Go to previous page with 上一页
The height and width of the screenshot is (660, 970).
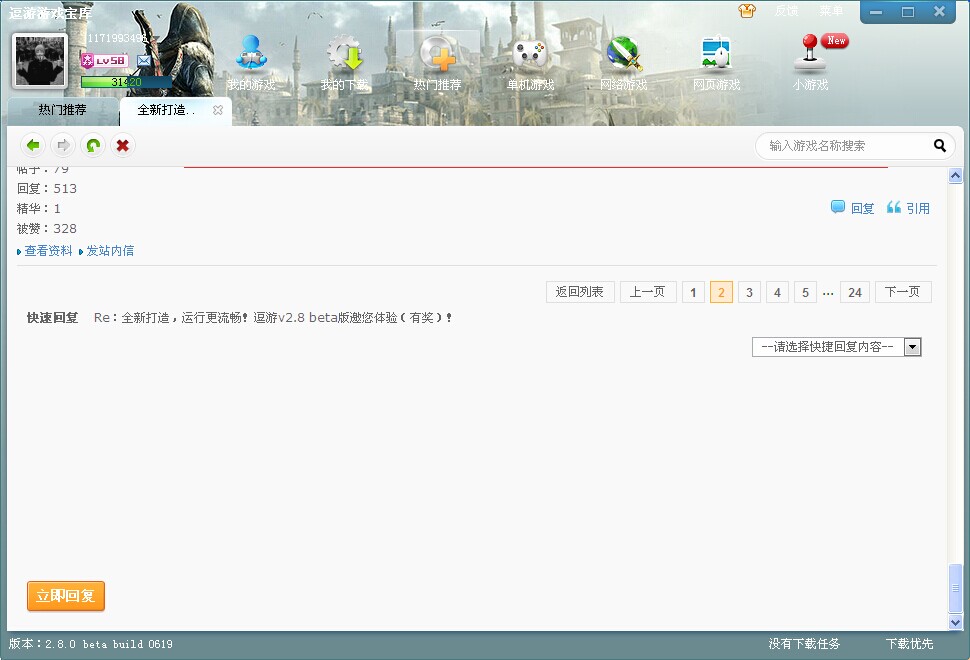(648, 292)
